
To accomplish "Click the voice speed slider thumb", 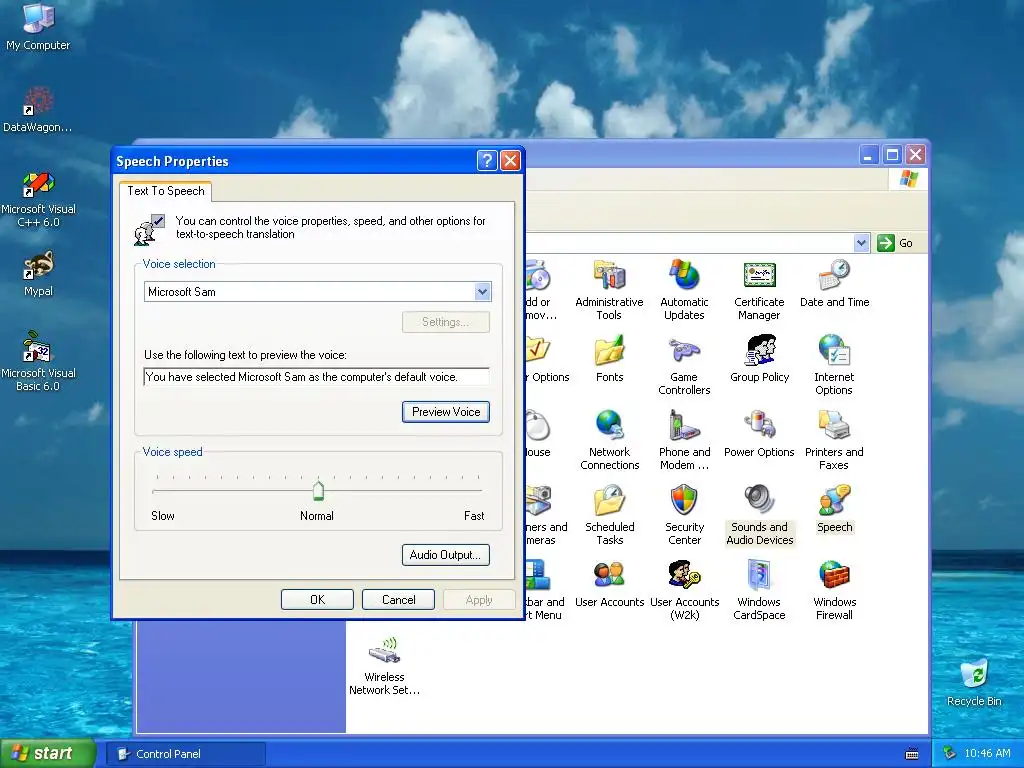I will (318, 490).
